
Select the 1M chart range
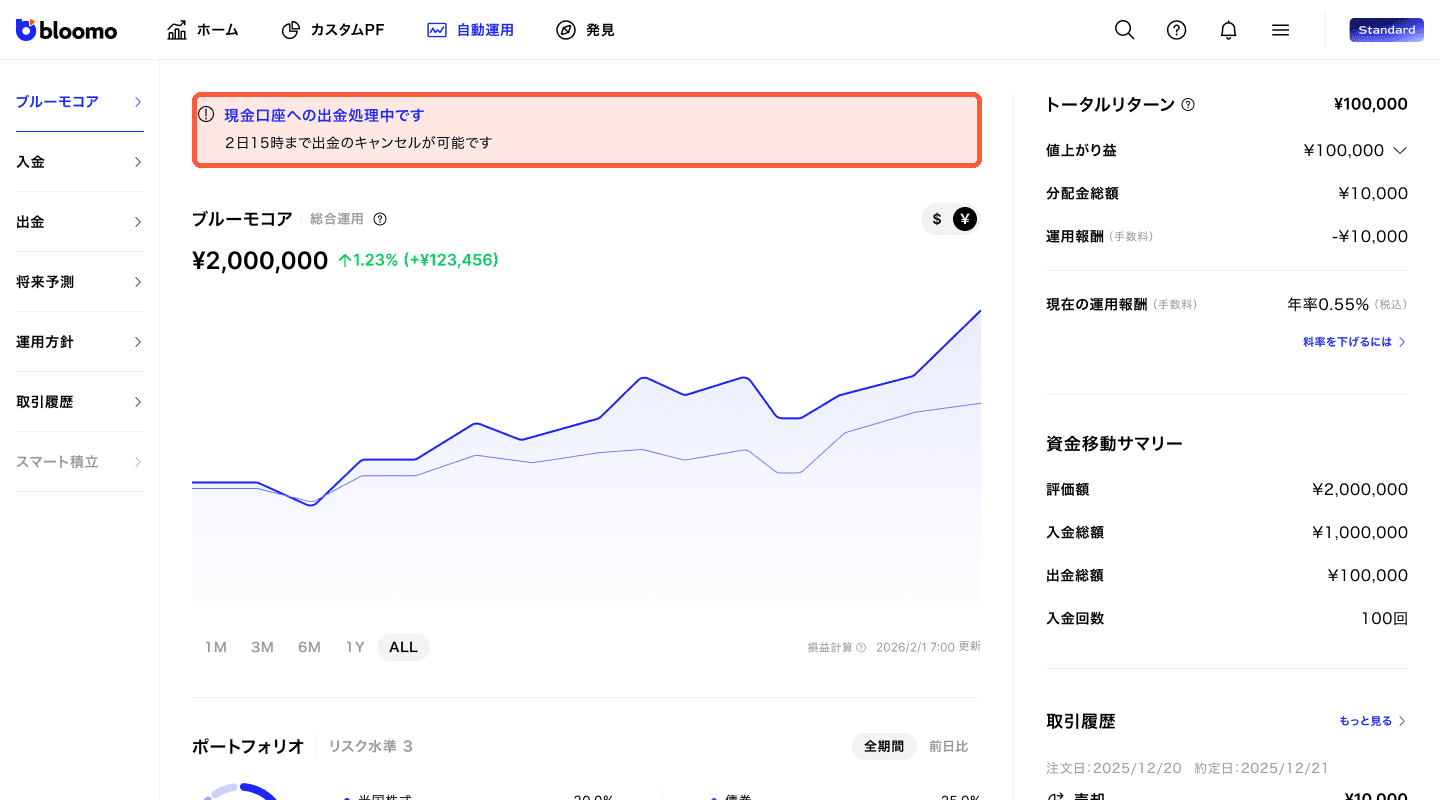click(x=216, y=647)
